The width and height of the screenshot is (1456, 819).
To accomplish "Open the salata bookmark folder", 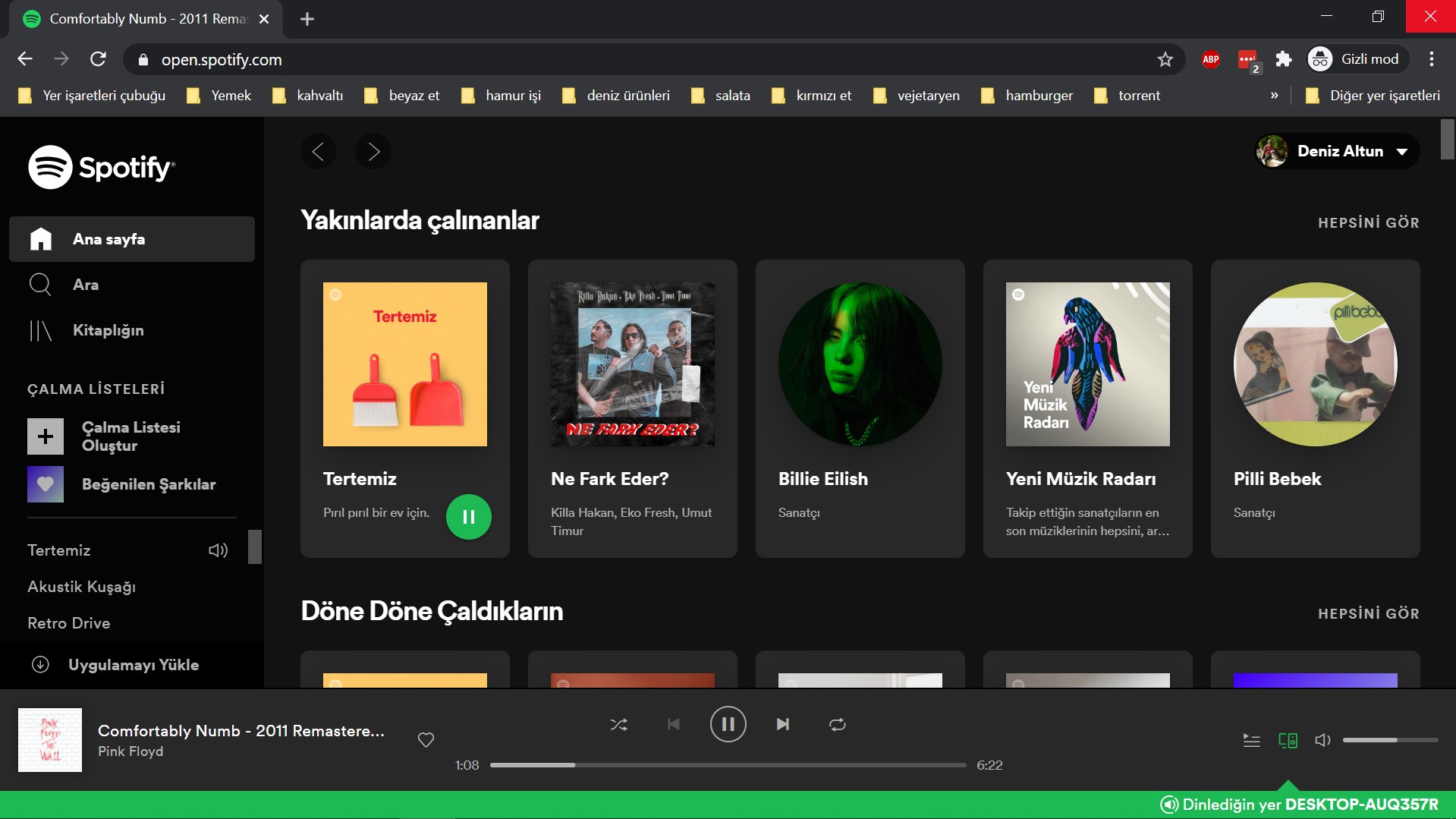I will point(721,96).
